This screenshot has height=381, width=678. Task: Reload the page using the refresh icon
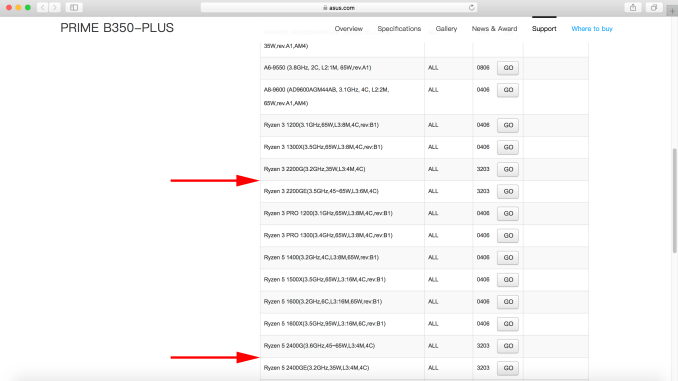pos(471,7)
